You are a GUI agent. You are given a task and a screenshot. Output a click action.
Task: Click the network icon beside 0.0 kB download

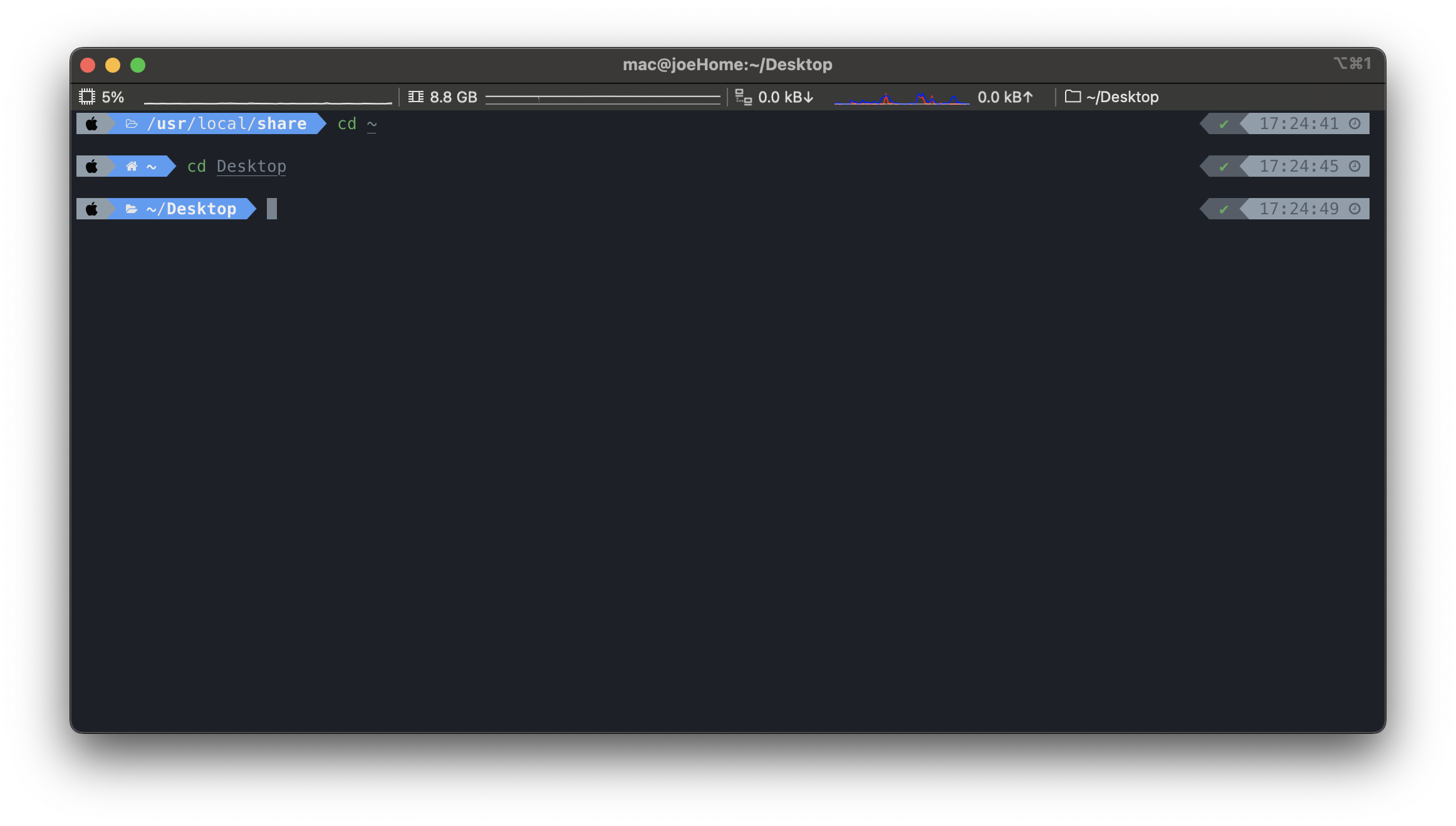(x=743, y=97)
